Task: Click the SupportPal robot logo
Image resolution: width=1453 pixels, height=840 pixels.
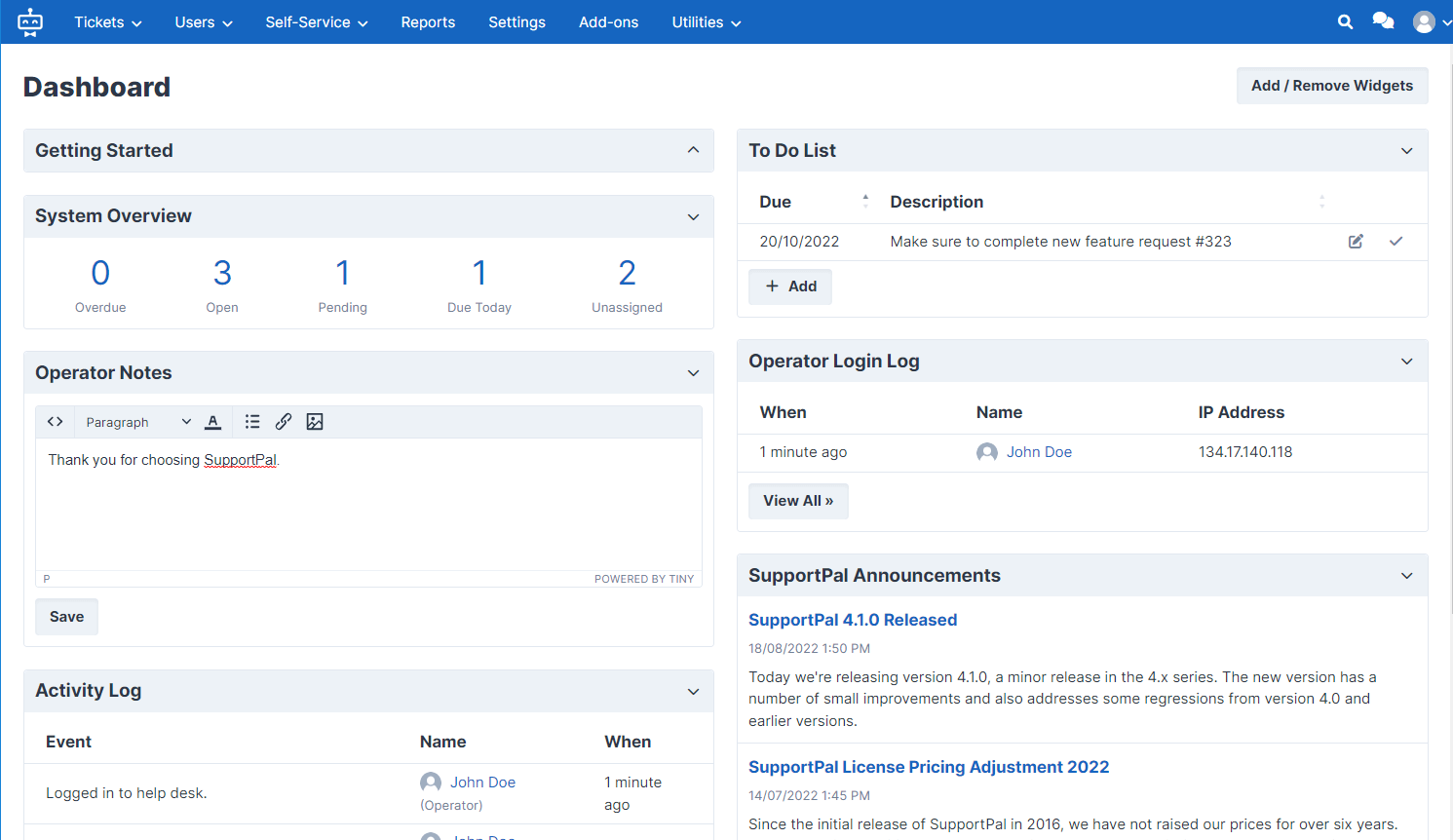Action: (30, 21)
